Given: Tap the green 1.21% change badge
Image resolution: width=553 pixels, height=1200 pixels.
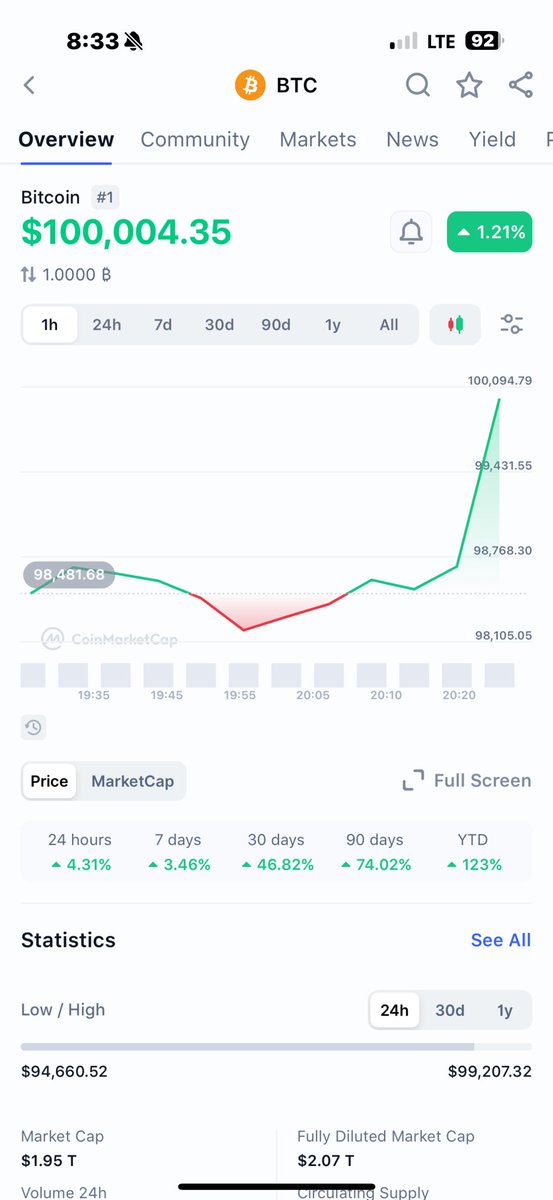Looking at the screenshot, I should 489,233.
